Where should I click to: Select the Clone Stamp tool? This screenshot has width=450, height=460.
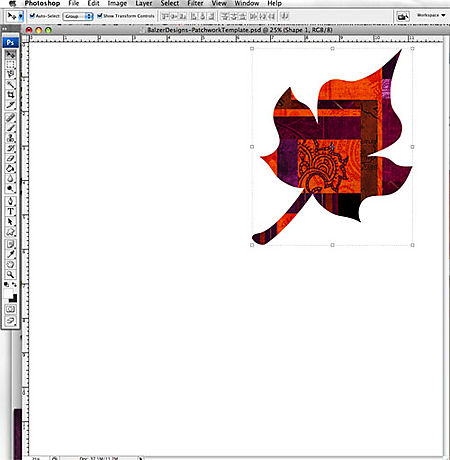10,138
